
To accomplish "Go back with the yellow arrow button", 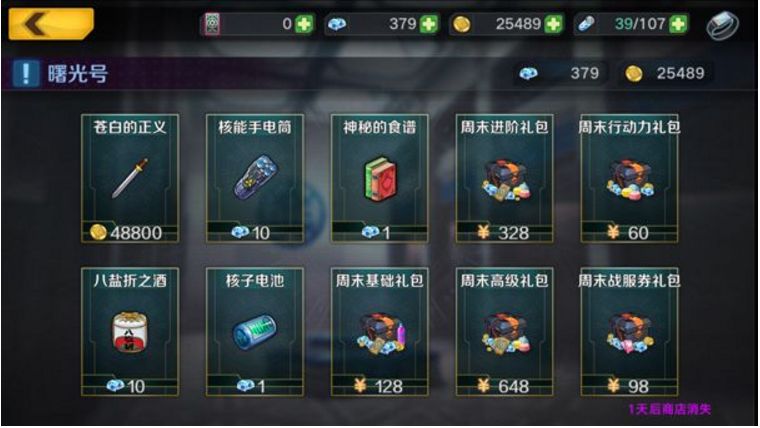I will click(51, 24).
